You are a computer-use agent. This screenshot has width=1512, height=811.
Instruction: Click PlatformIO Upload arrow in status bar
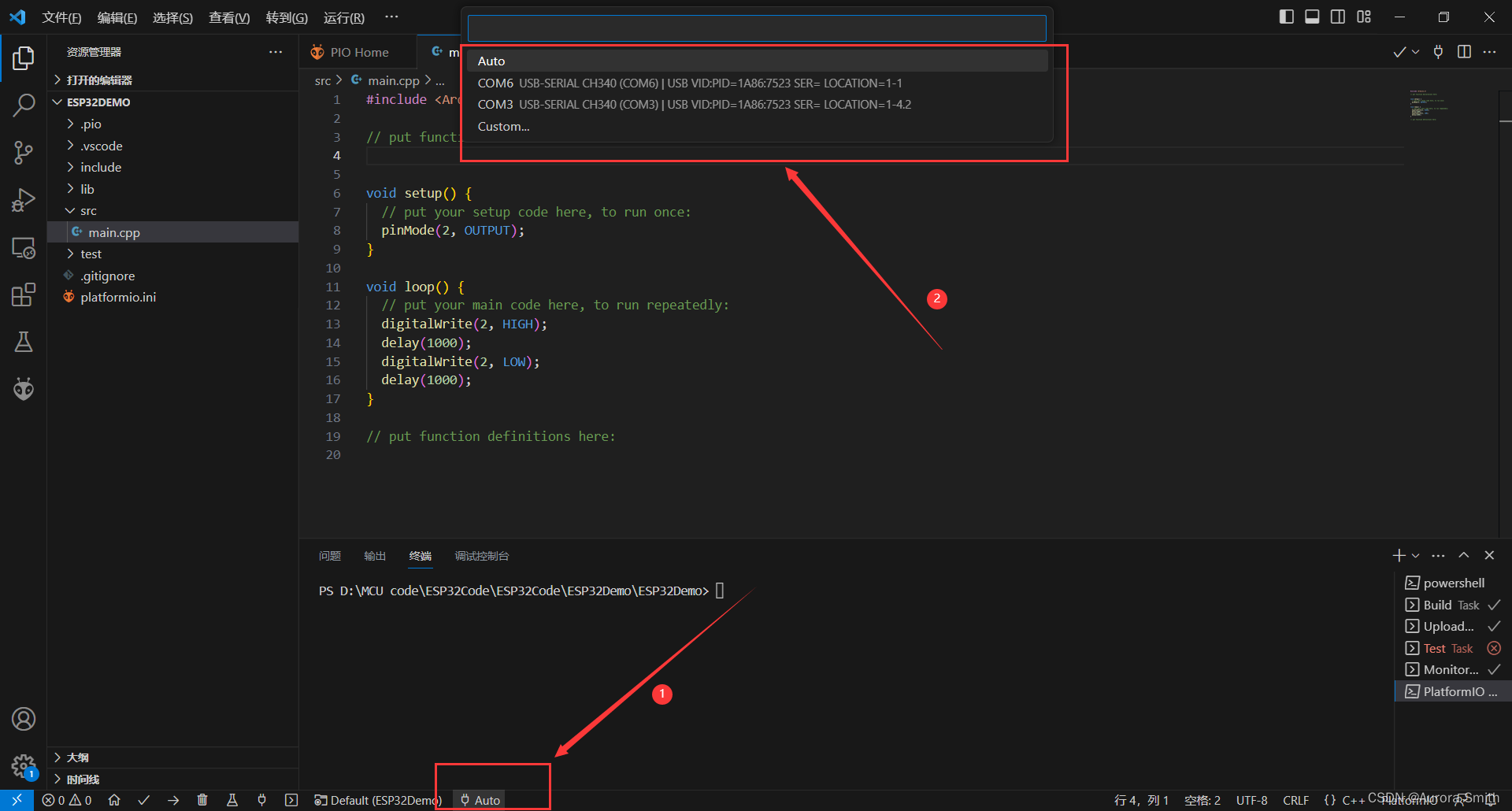click(173, 800)
